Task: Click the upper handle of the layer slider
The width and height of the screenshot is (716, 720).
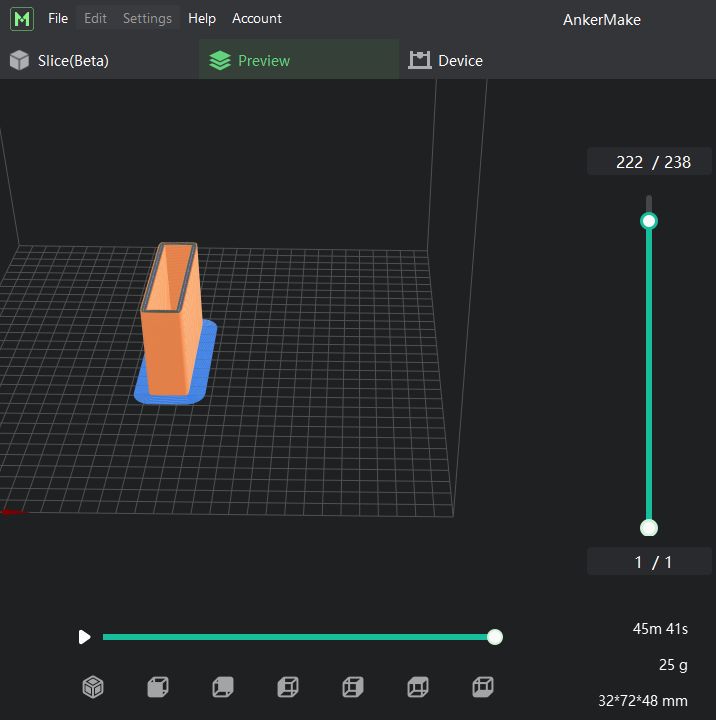Action: pos(649,221)
